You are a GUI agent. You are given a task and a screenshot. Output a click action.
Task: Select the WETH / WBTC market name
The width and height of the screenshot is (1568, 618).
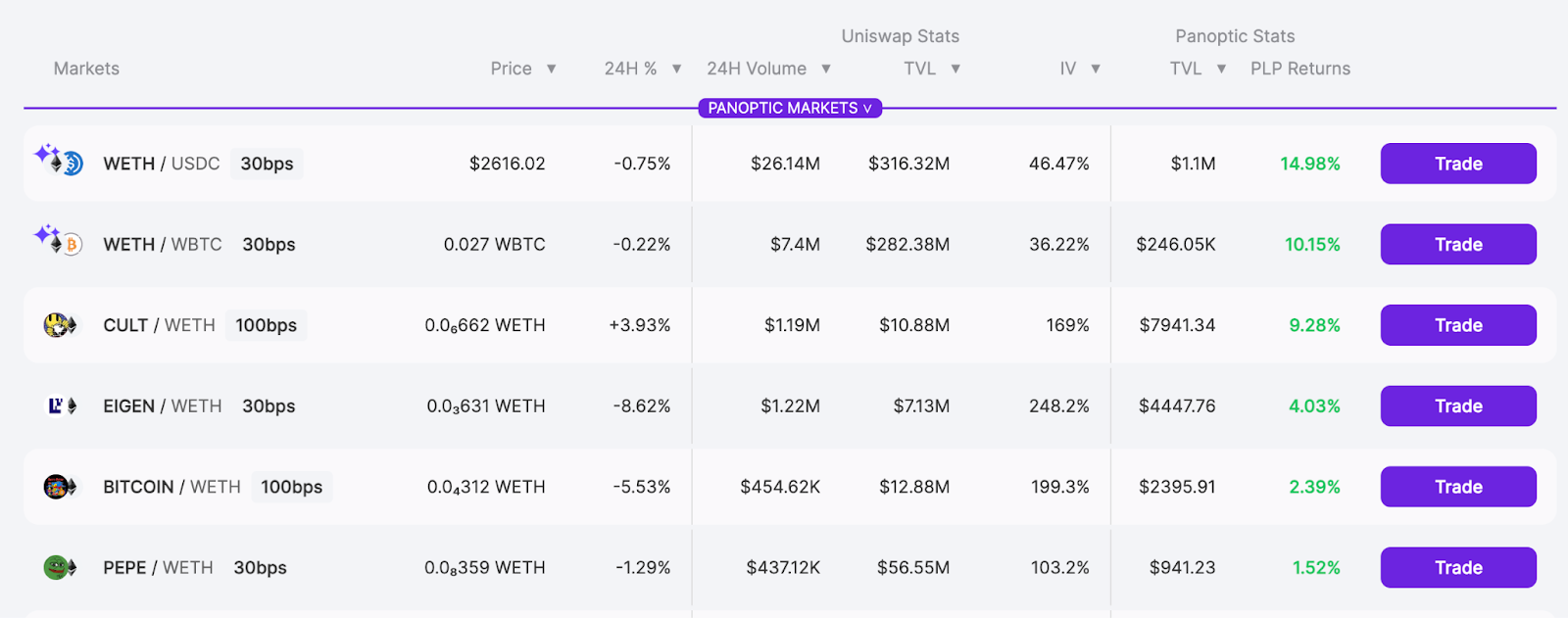click(163, 244)
